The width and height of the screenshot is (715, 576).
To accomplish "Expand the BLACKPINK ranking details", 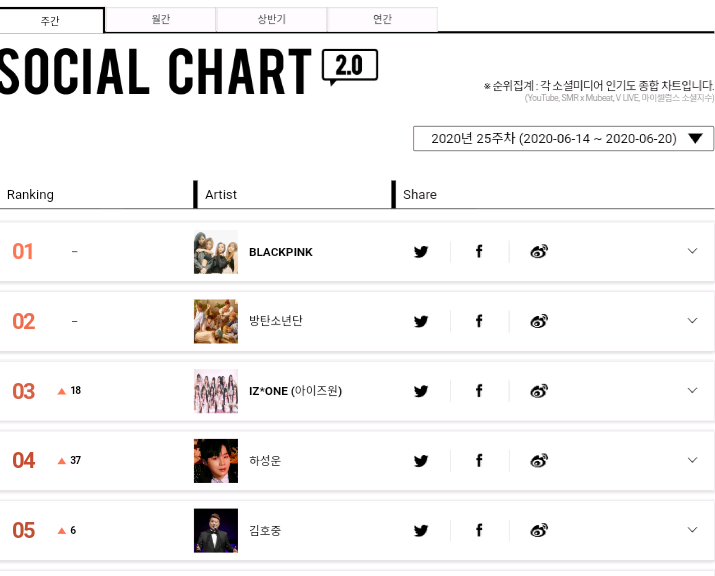I will (x=692, y=251).
